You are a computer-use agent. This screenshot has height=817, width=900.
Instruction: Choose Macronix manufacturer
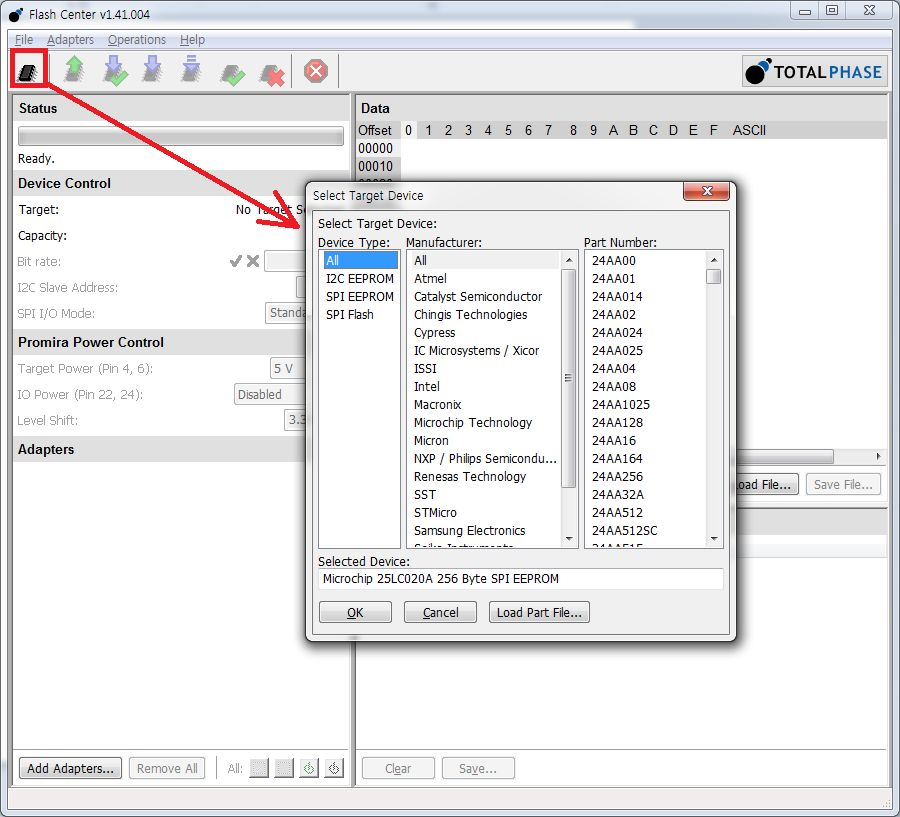pos(485,405)
